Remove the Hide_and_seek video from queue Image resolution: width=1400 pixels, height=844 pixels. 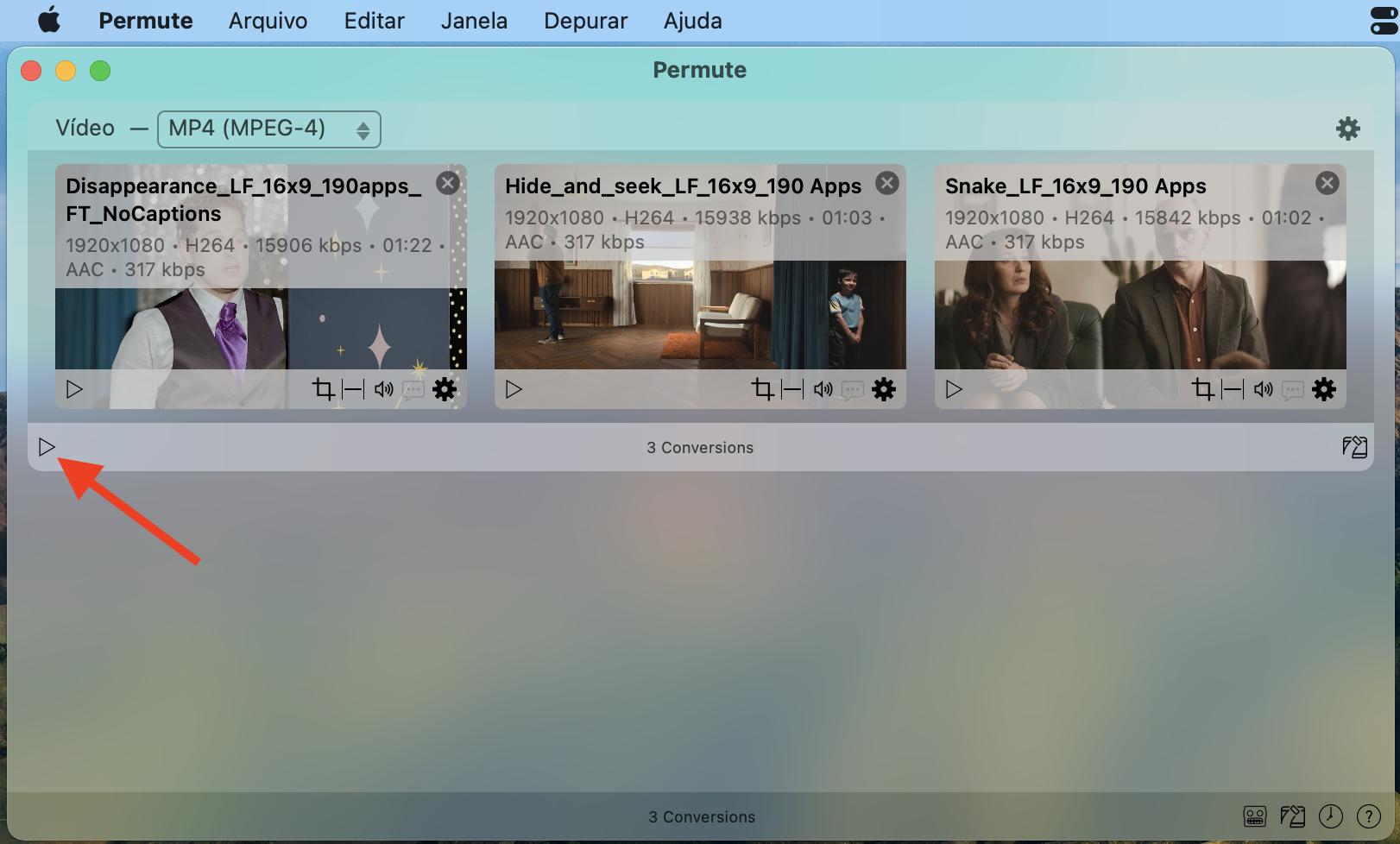point(887,183)
